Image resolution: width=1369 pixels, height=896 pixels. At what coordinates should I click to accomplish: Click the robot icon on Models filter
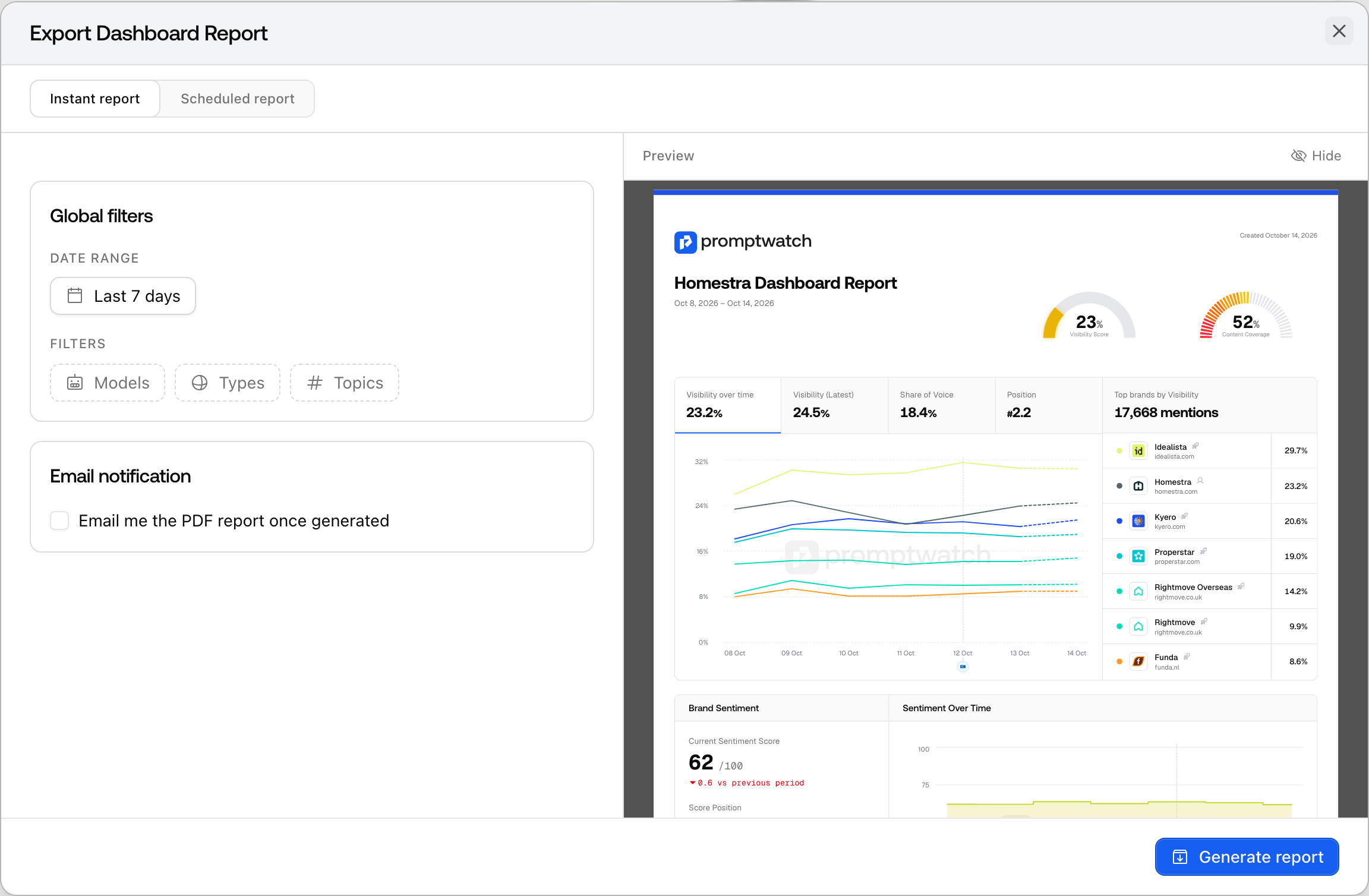(75, 383)
